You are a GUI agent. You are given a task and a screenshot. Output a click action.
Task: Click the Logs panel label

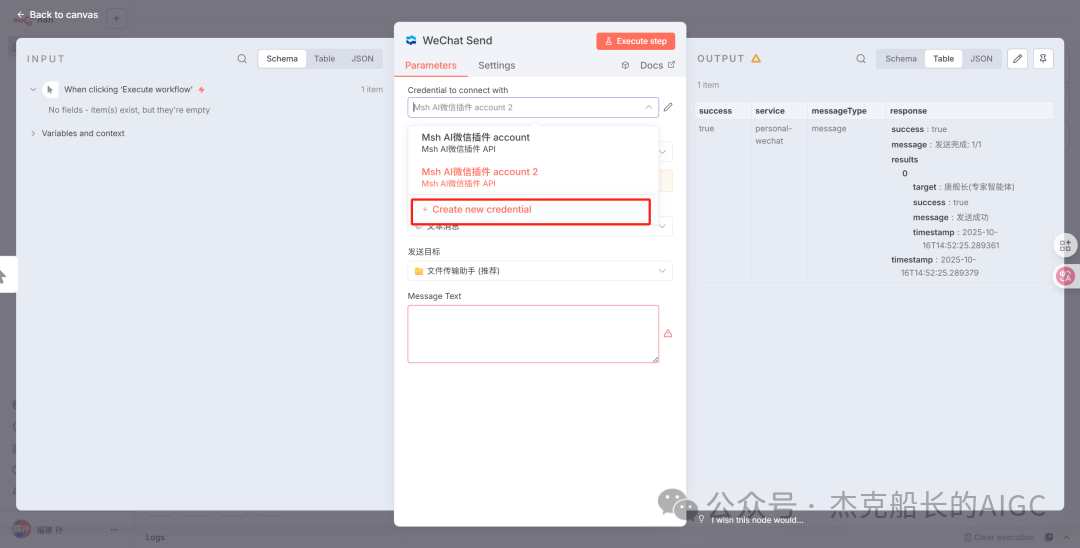156,537
